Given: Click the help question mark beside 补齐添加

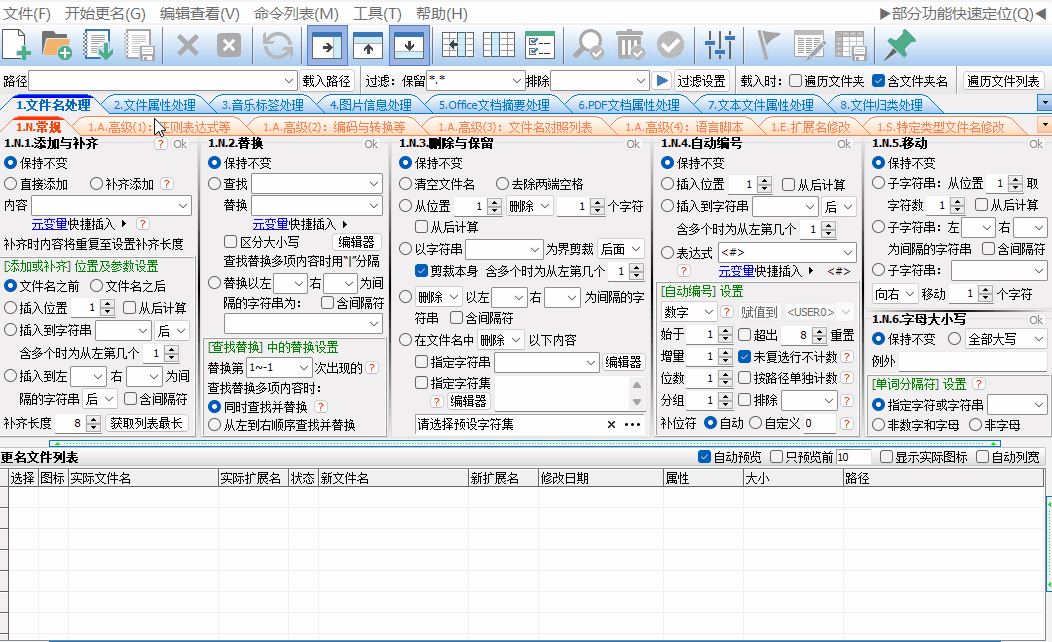Looking at the screenshot, I should (x=167, y=184).
